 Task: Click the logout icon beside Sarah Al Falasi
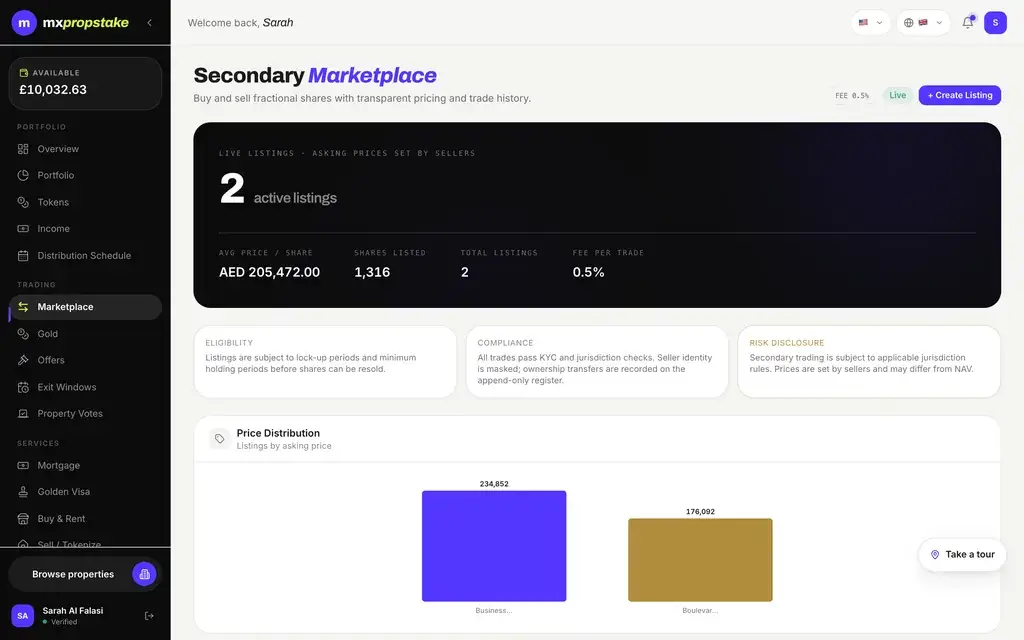[x=149, y=616]
